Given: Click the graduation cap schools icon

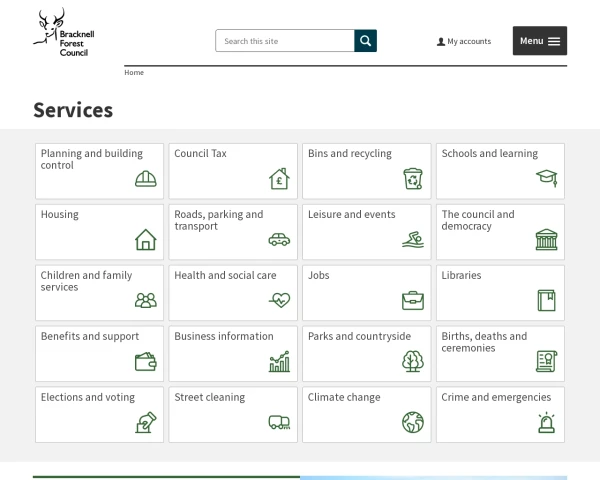Looking at the screenshot, I should (x=546, y=179).
